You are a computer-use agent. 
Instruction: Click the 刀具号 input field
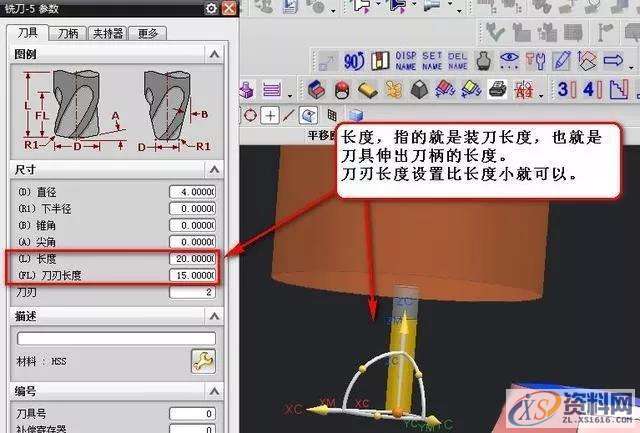coord(193,413)
